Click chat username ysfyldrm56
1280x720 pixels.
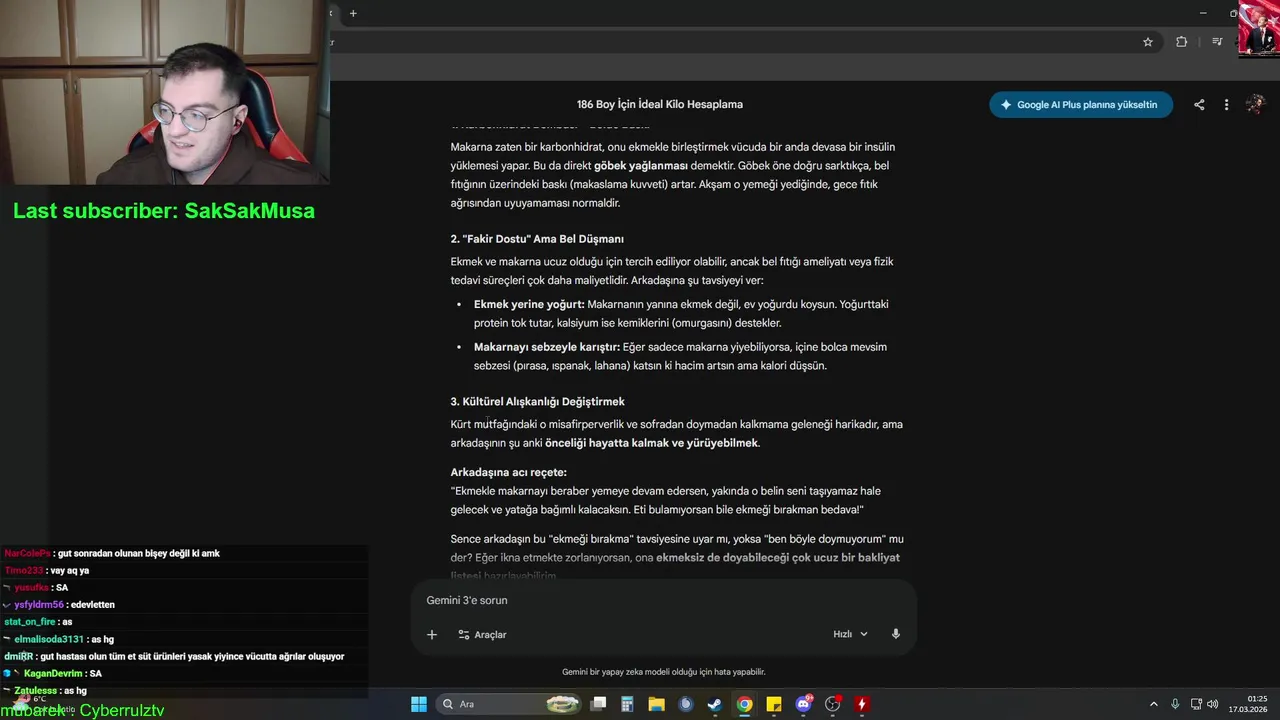[x=39, y=605]
